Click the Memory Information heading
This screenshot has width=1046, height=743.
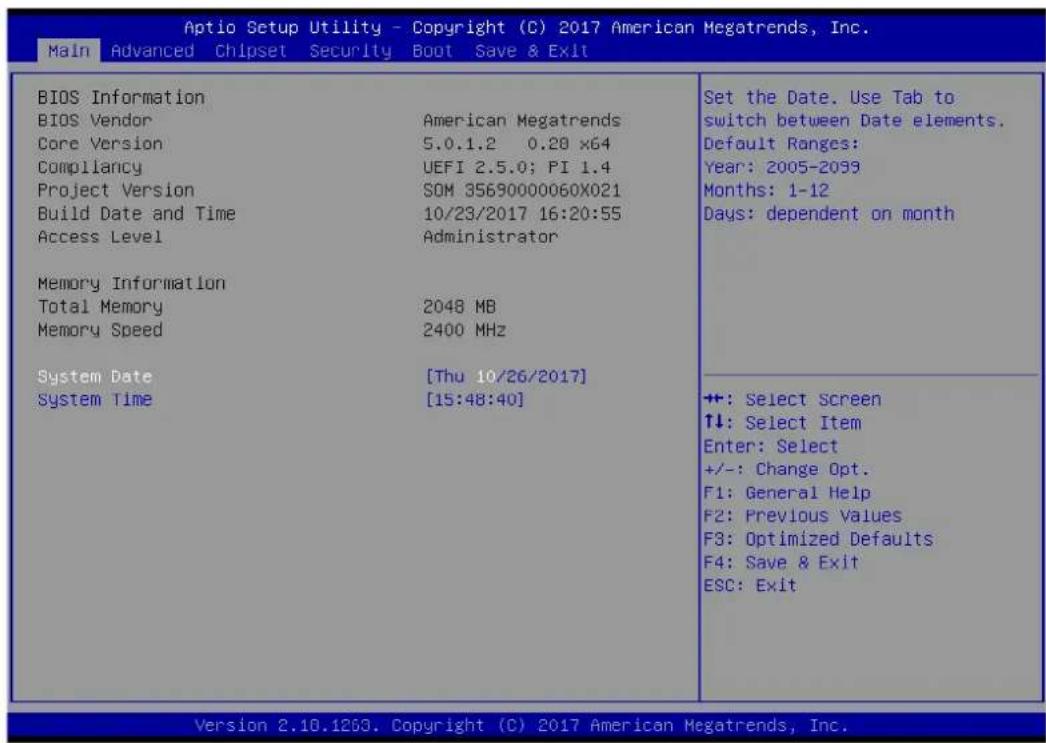coord(131,283)
